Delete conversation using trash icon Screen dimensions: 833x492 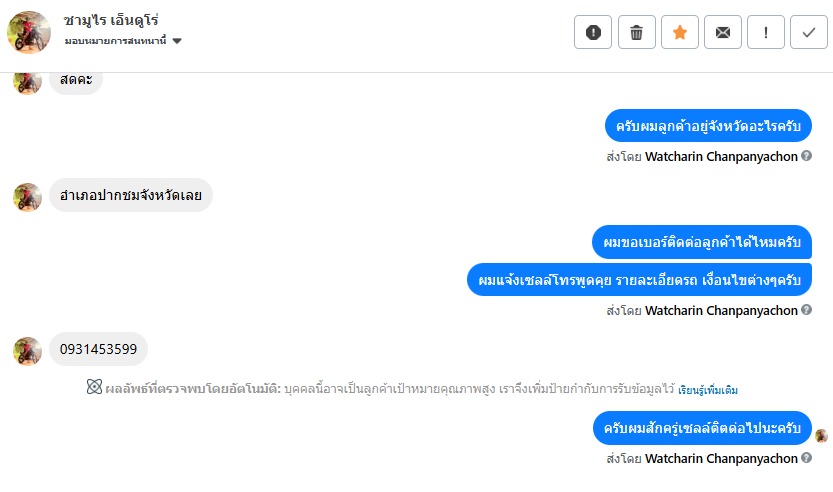636,33
